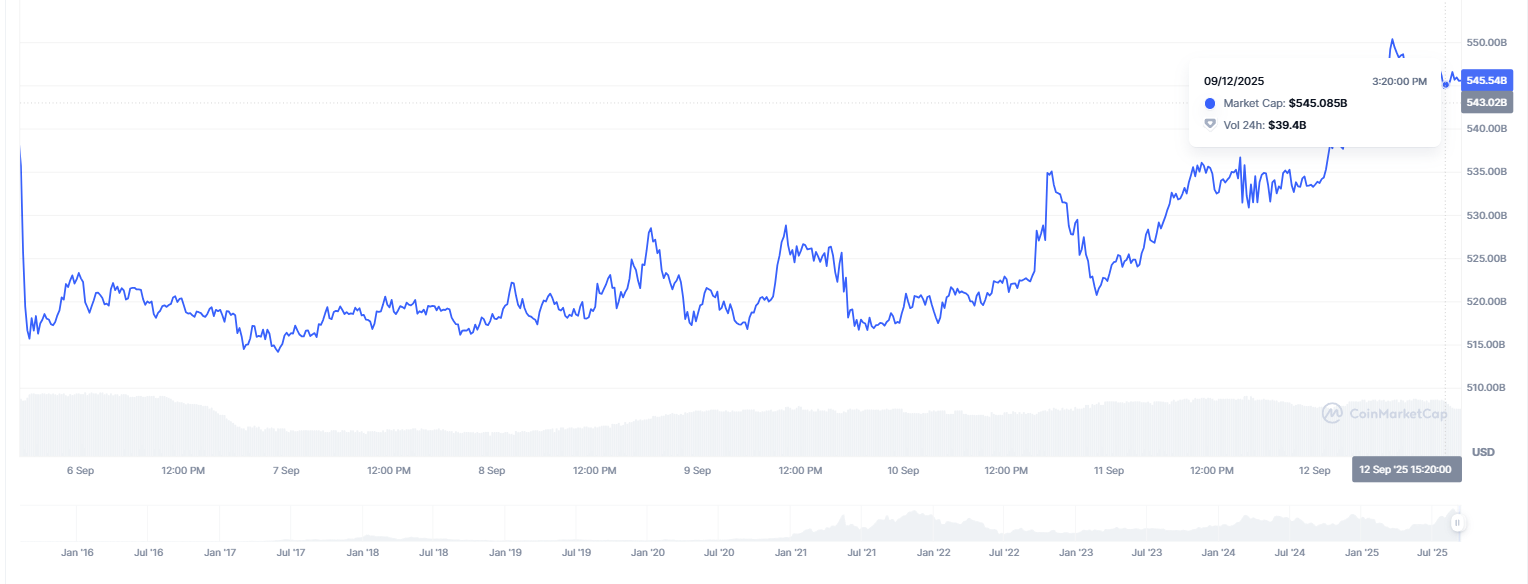Click the Vol 24h shield icon

click(1212, 124)
